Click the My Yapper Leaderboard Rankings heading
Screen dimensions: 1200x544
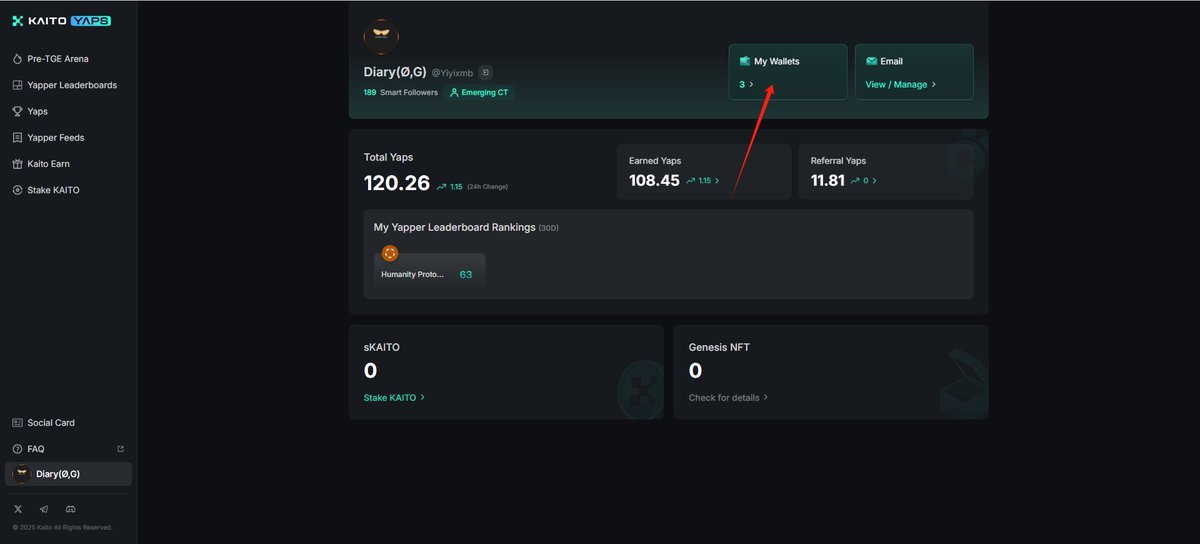(x=455, y=227)
